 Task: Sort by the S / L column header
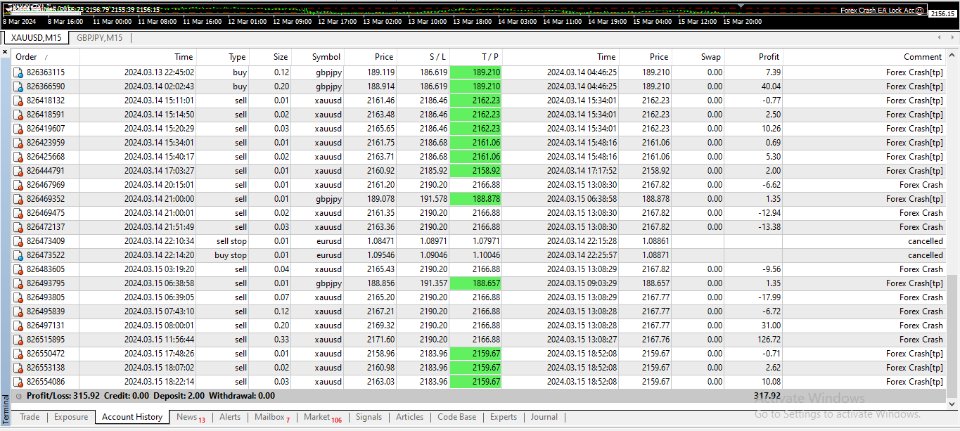[423, 57]
